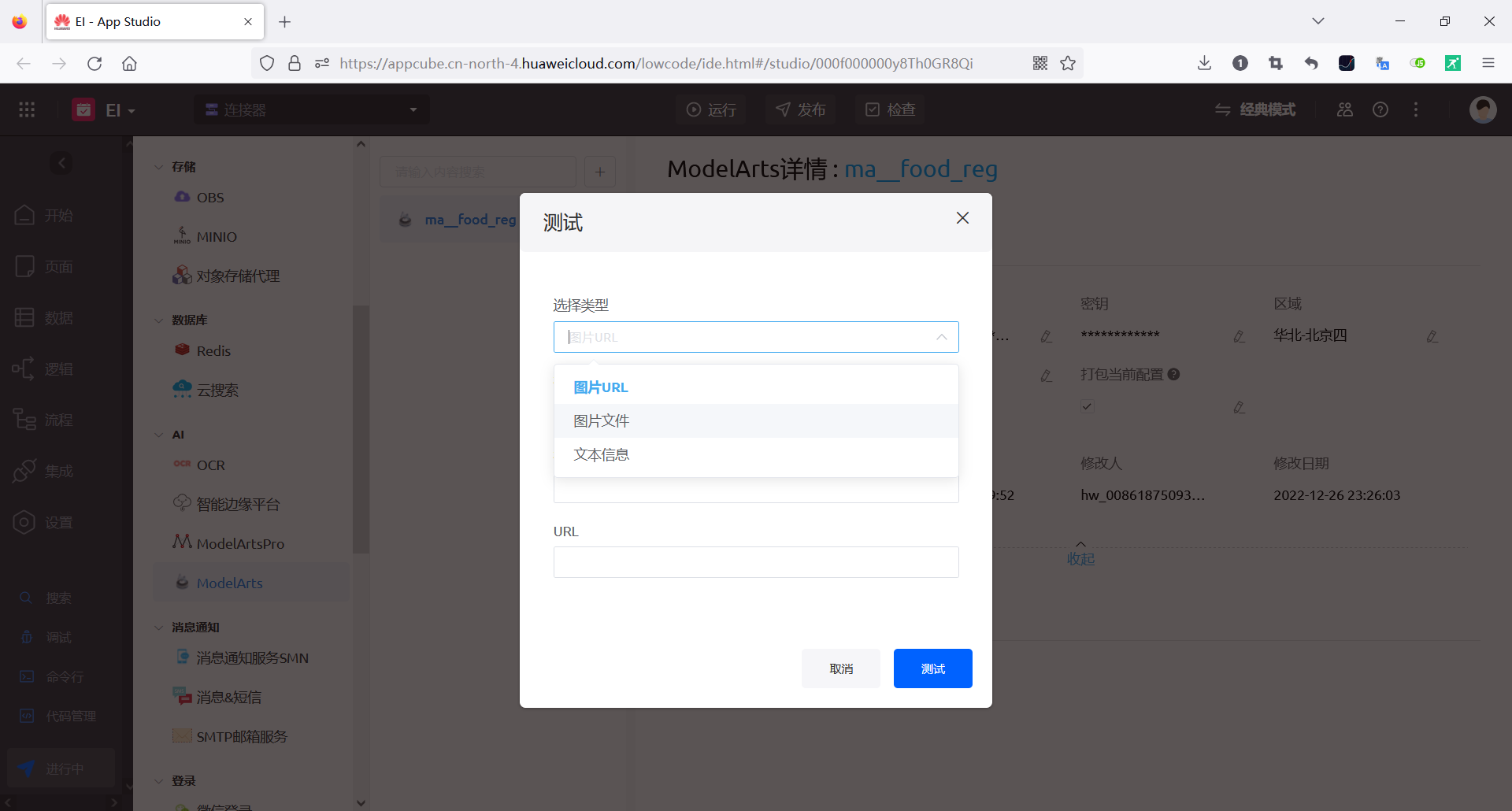Select the ModelArts connector
The height and width of the screenshot is (811, 1512).
252,583
